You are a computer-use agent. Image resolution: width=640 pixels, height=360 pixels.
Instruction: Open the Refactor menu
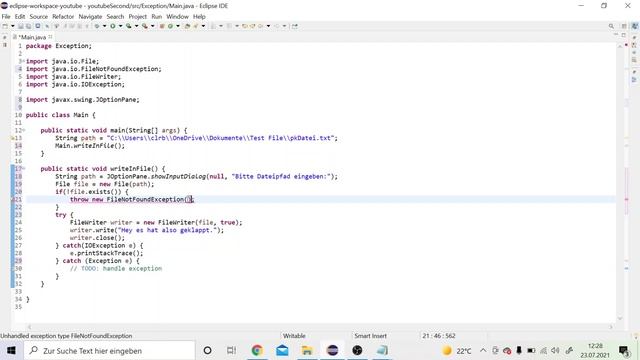point(63,17)
